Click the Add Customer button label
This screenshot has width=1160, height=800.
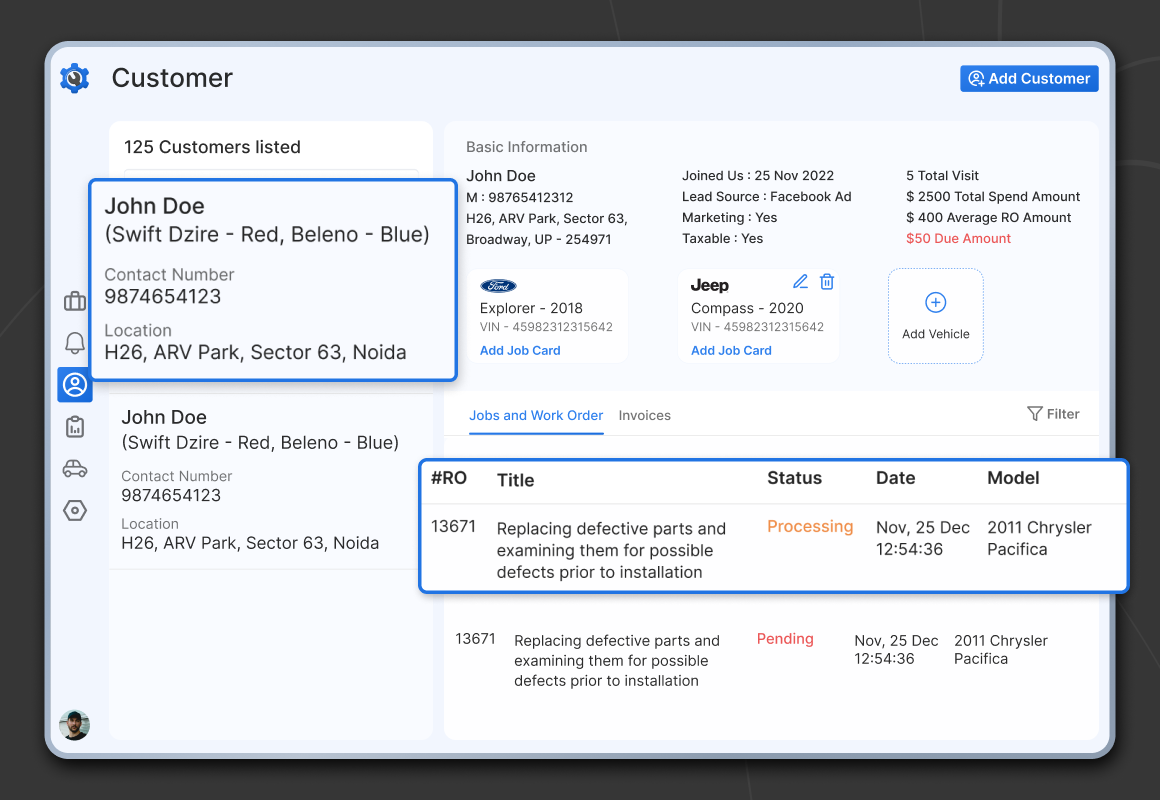coord(1039,78)
